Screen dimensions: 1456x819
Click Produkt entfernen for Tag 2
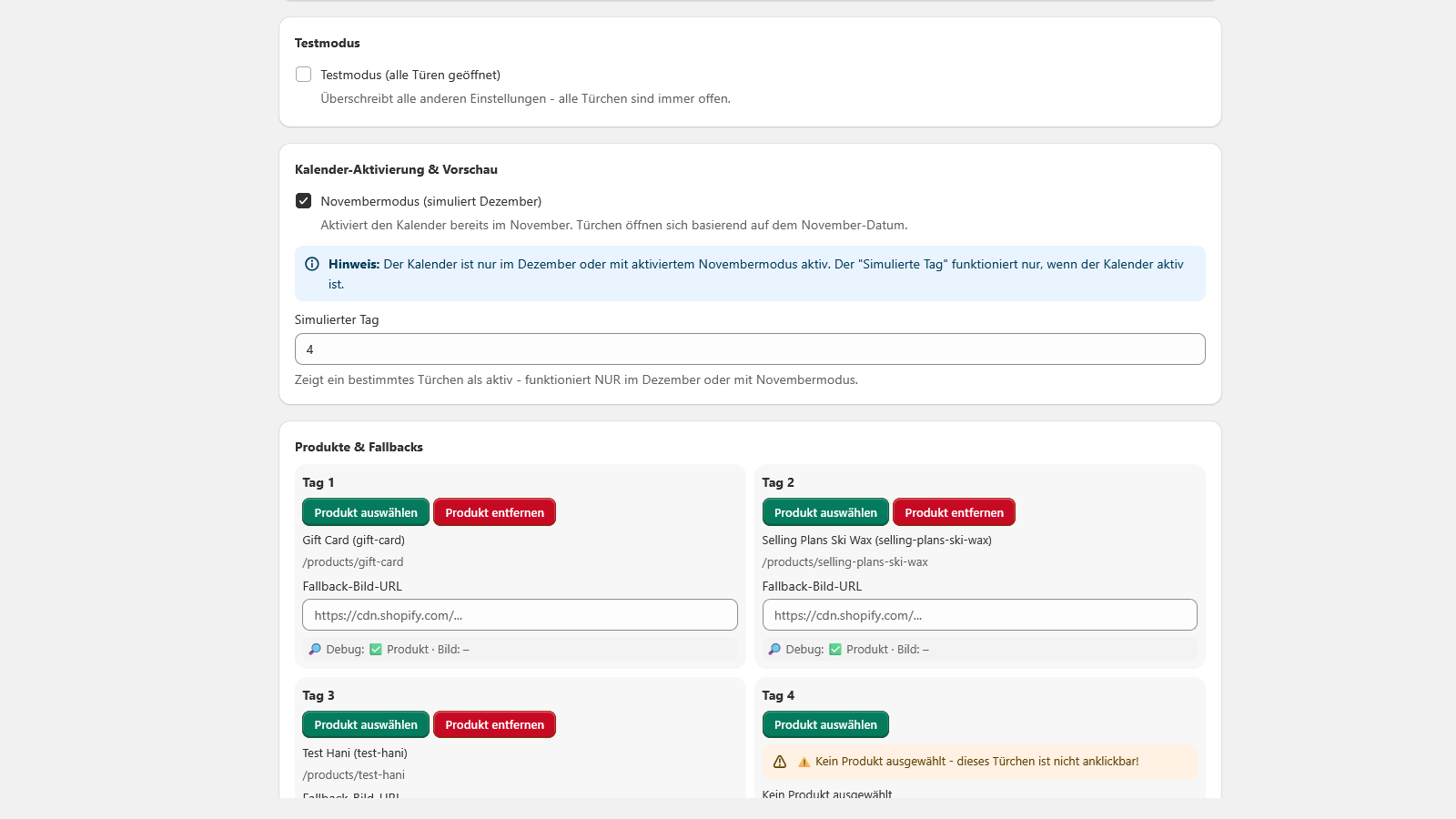coord(955,512)
